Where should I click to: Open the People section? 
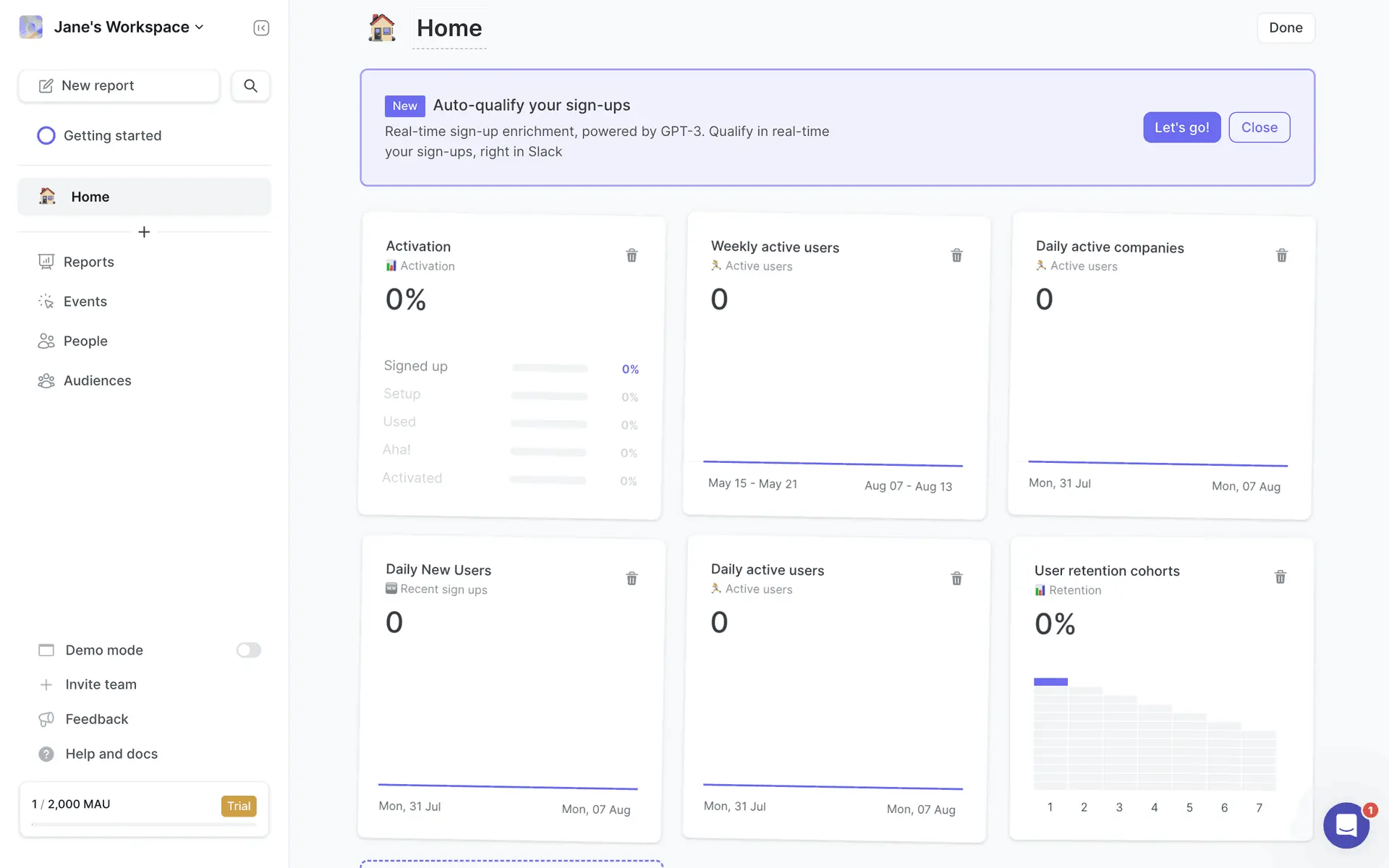85,341
